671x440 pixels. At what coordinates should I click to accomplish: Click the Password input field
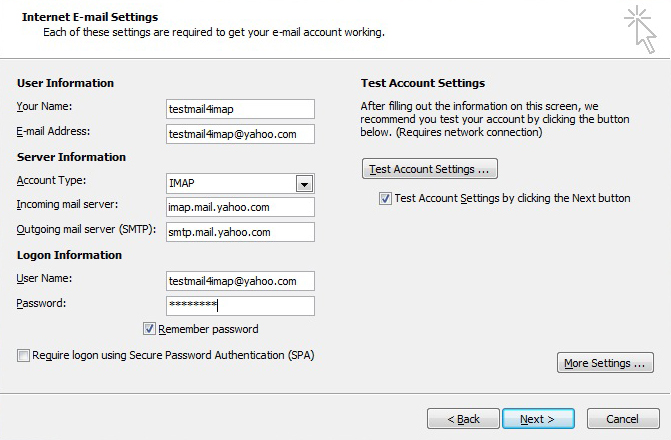(x=240, y=306)
